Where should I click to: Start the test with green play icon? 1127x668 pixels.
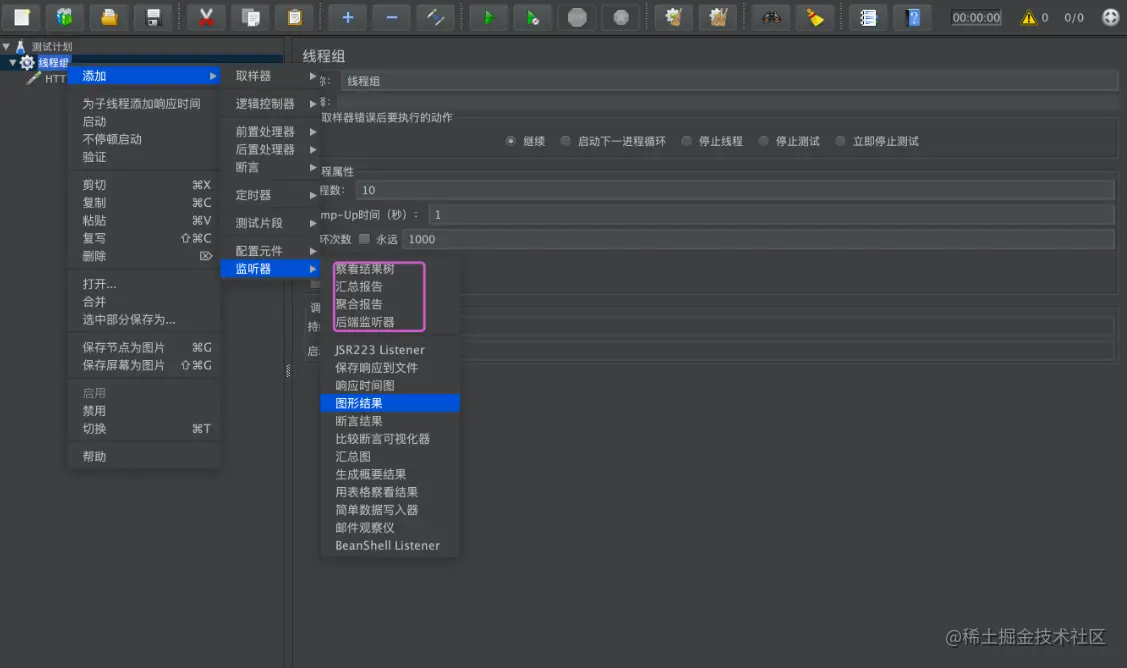488,17
